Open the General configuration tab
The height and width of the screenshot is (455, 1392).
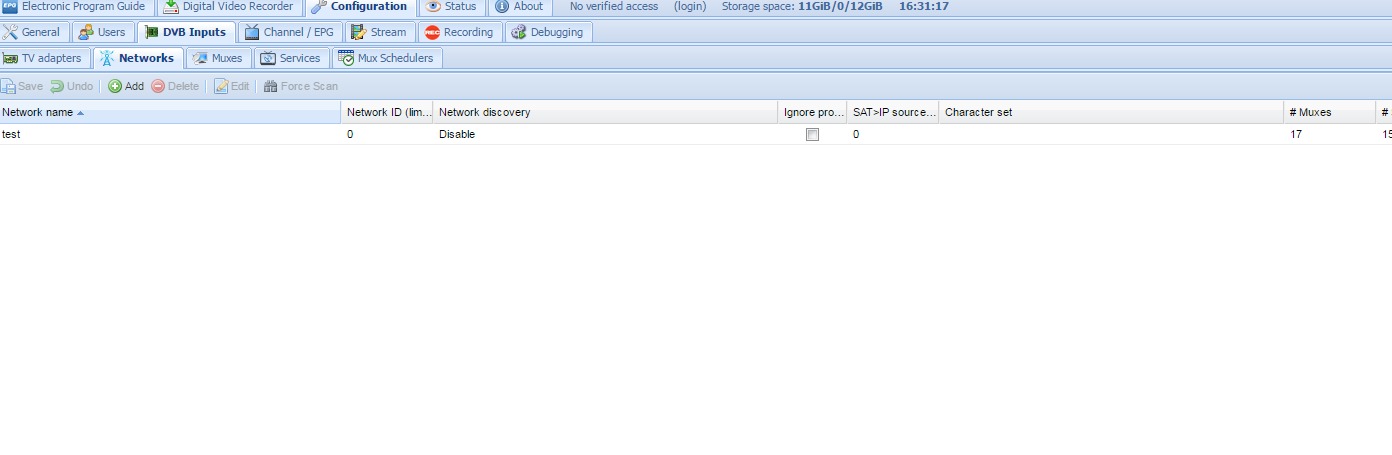tap(34, 32)
